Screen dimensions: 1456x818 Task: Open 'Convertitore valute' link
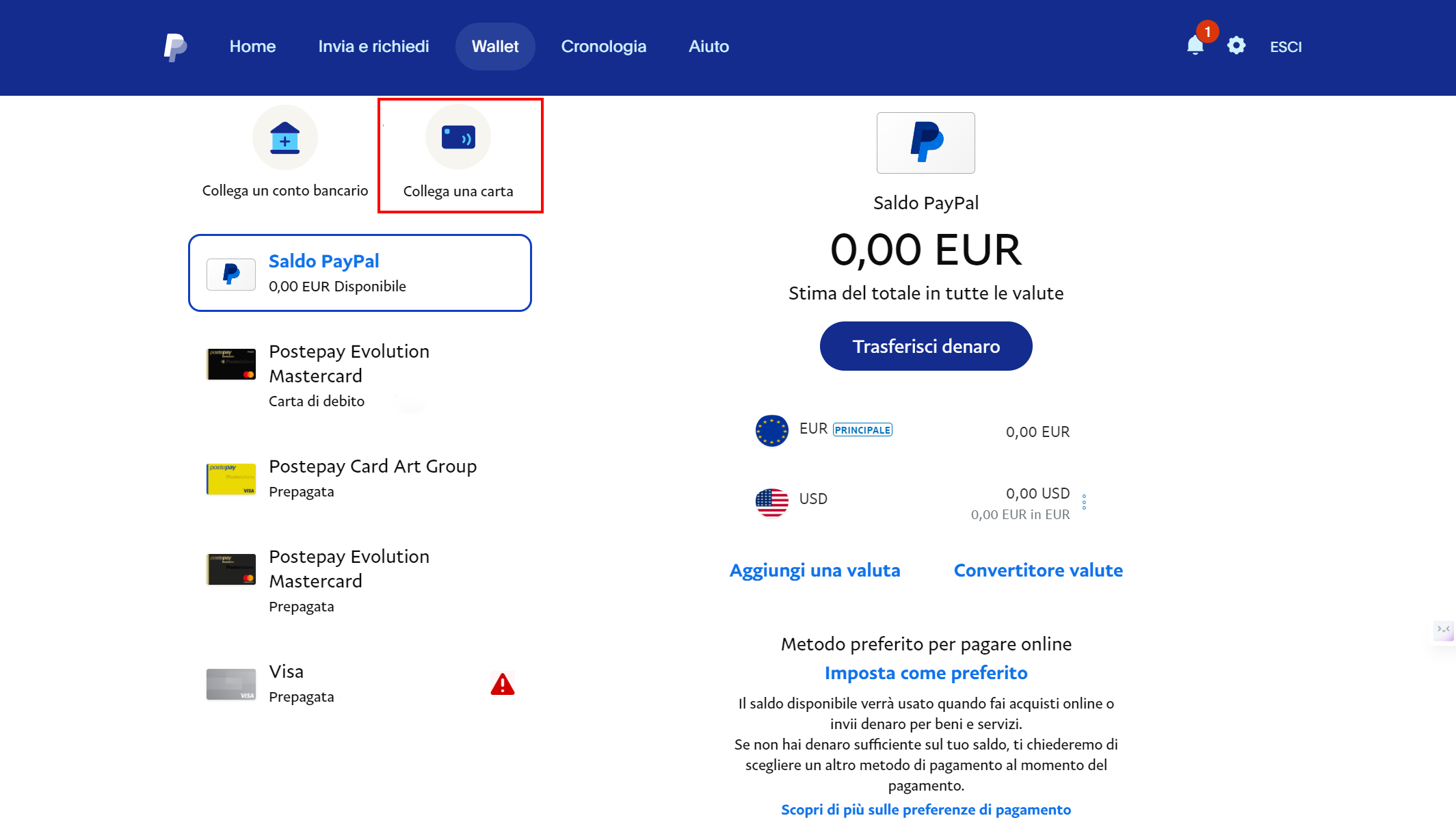1037,570
